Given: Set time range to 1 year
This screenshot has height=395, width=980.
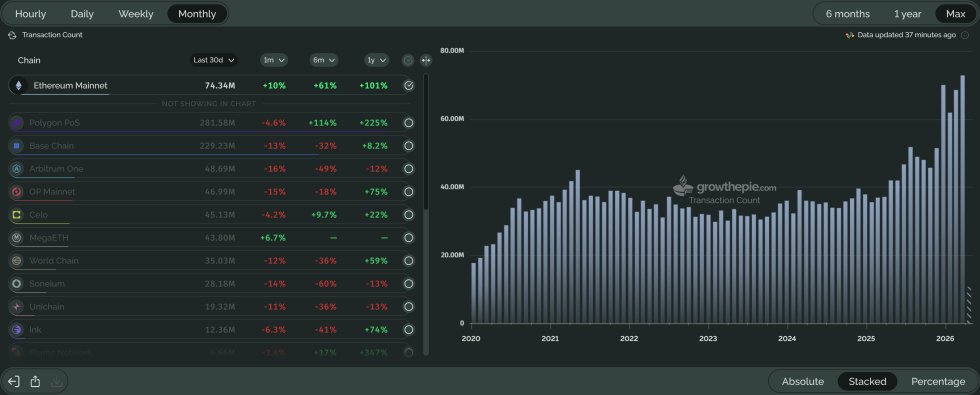Looking at the screenshot, I should coord(907,14).
